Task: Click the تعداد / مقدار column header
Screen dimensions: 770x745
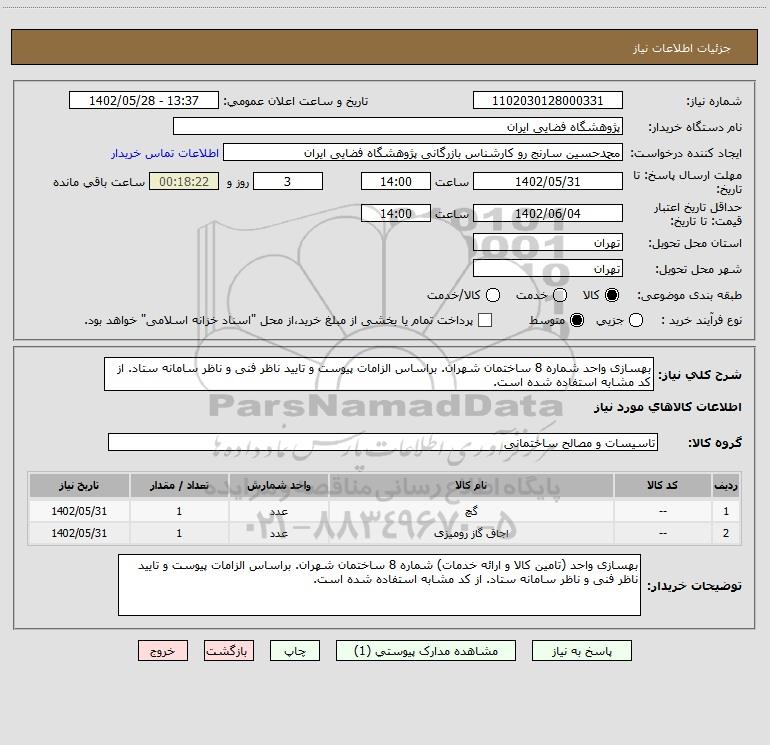Action: pos(179,485)
